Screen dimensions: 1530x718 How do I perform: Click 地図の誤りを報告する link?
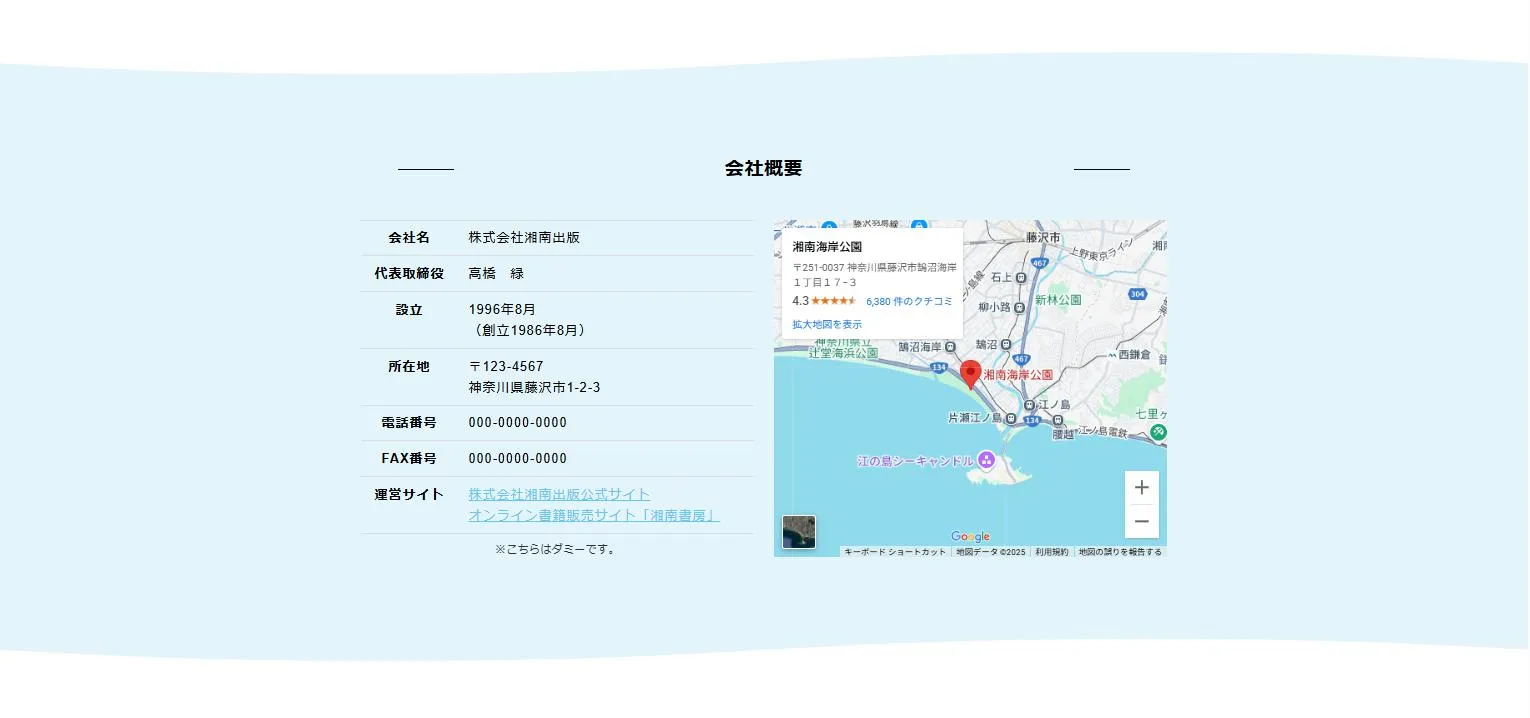1120,552
